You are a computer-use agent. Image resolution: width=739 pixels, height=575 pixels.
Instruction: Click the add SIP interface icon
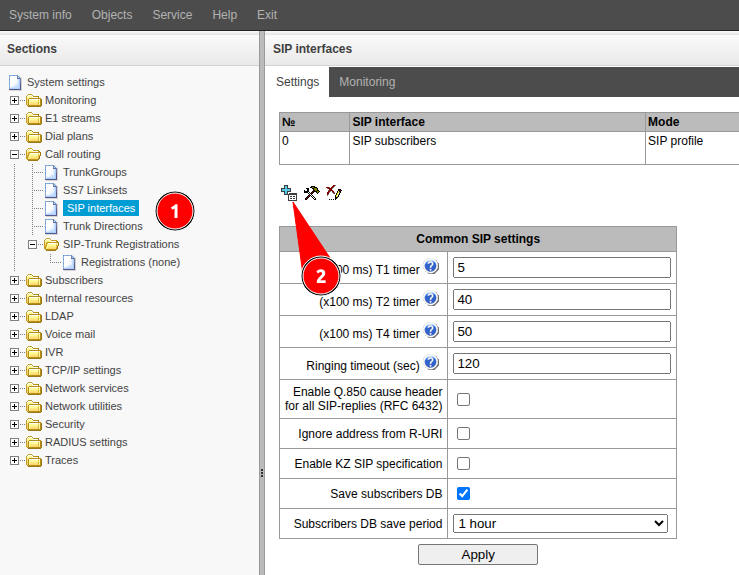click(288, 193)
